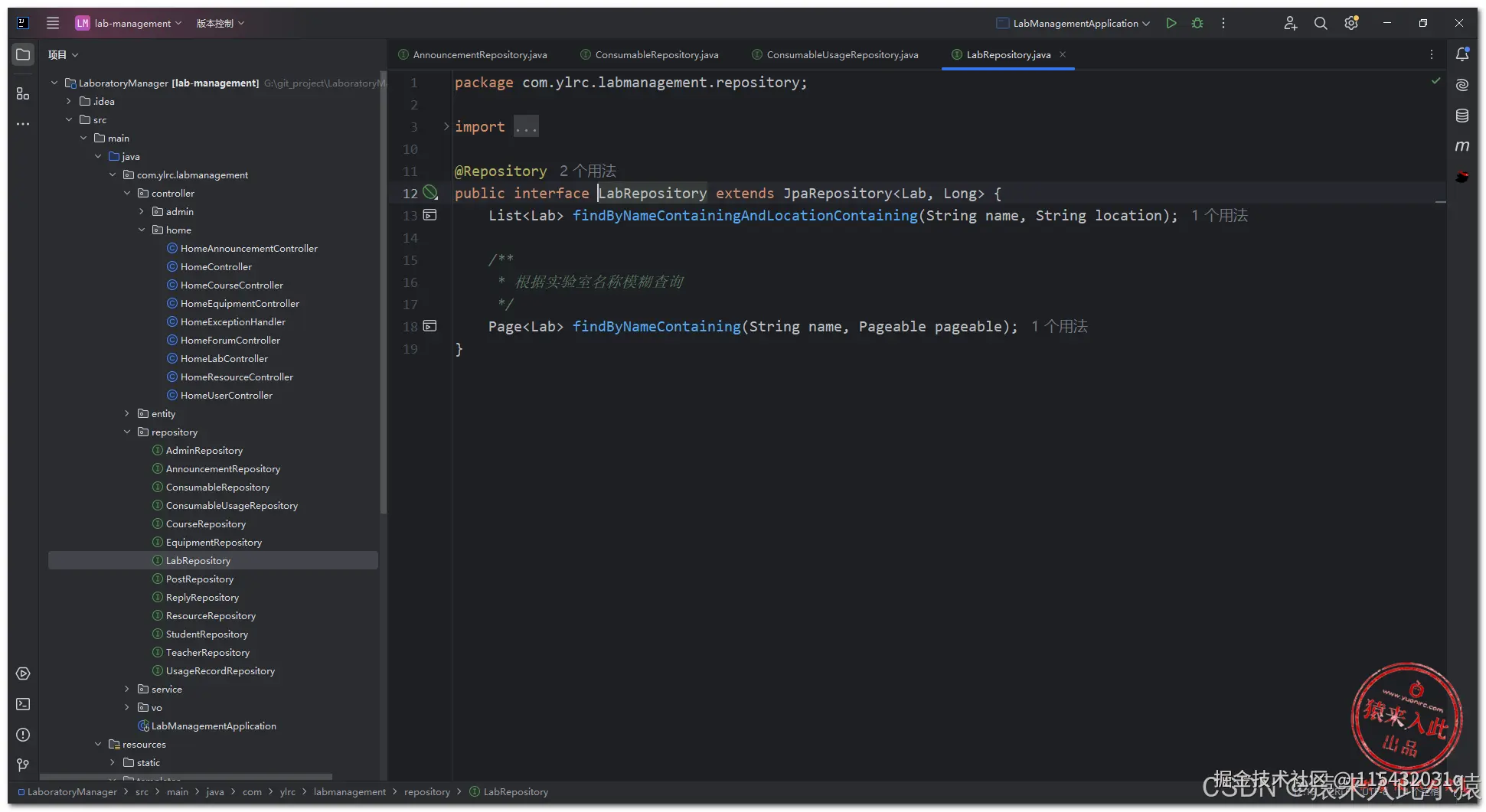
Task: Expand the service package
Action: [x=127, y=689]
